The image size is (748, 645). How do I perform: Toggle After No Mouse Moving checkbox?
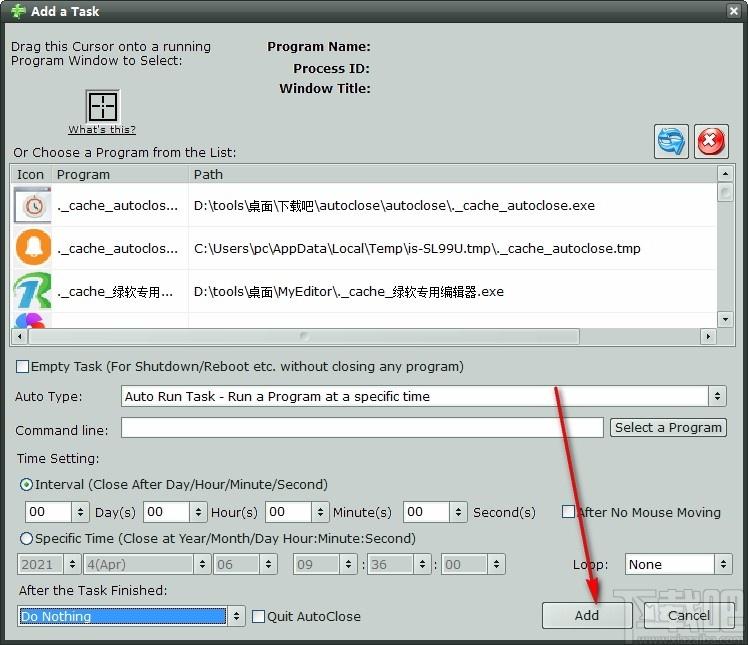(568, 512)
